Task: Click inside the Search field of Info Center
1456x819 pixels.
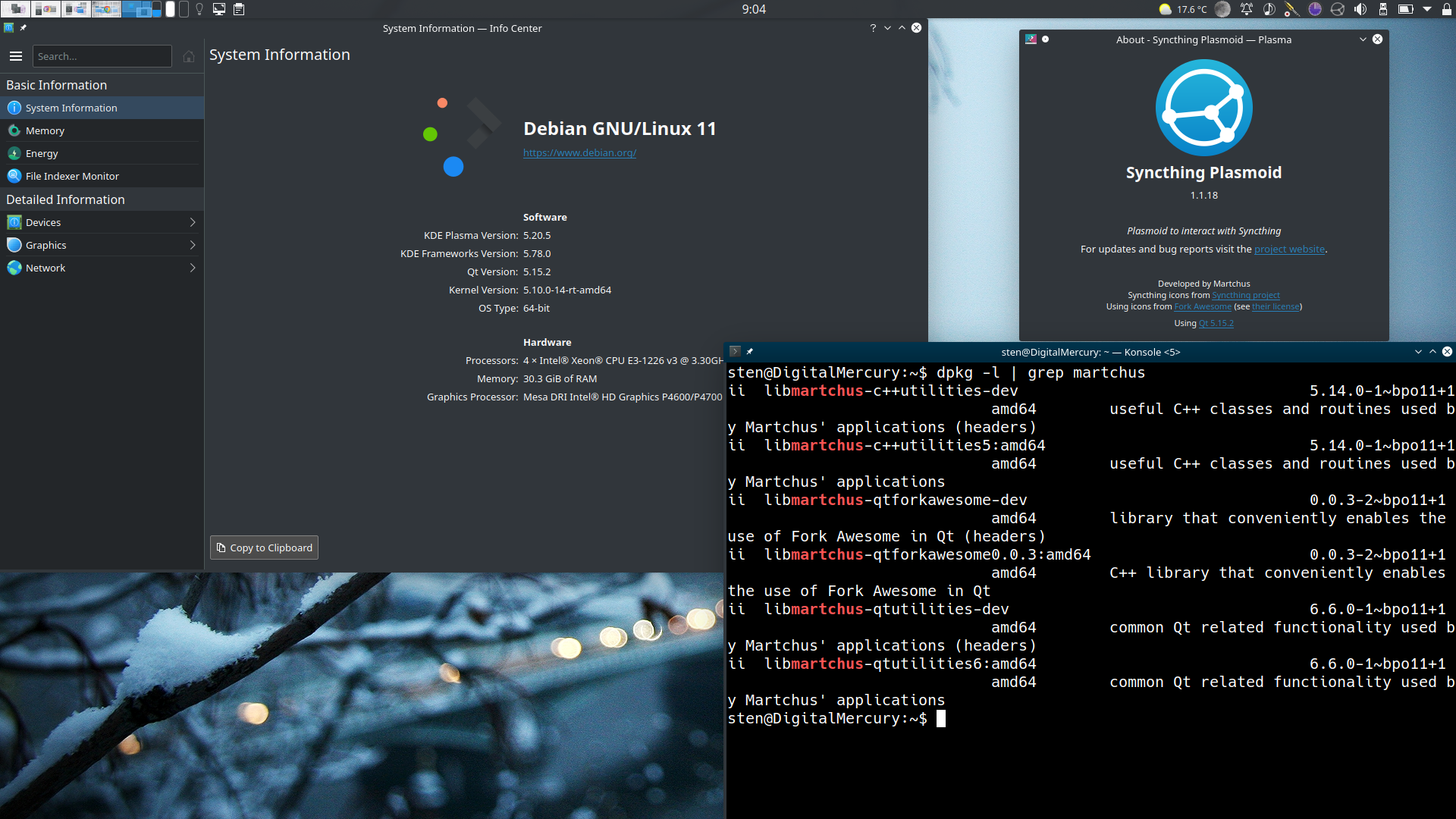Action: coord(102,55)
